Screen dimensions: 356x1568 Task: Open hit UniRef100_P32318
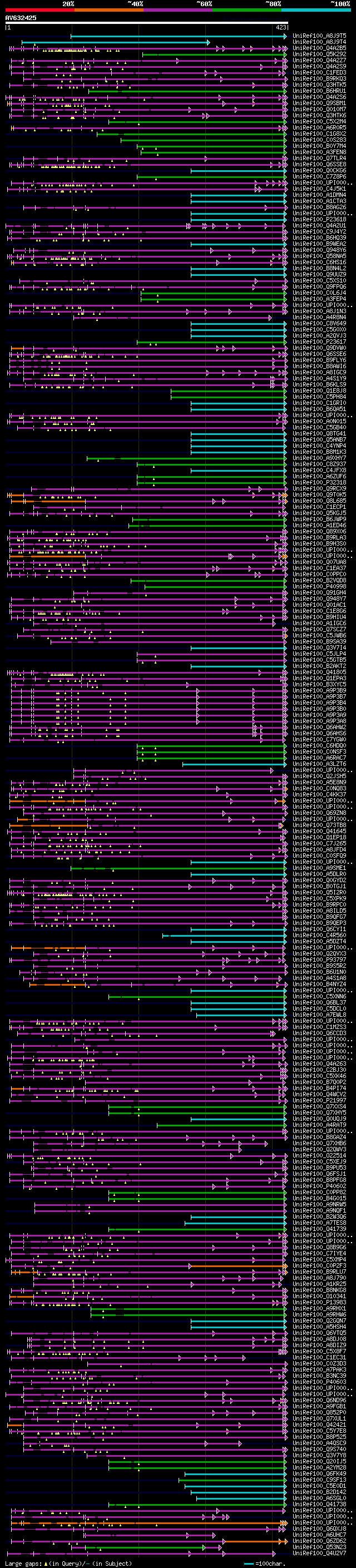pyautogui.click(x=319, y=483)
